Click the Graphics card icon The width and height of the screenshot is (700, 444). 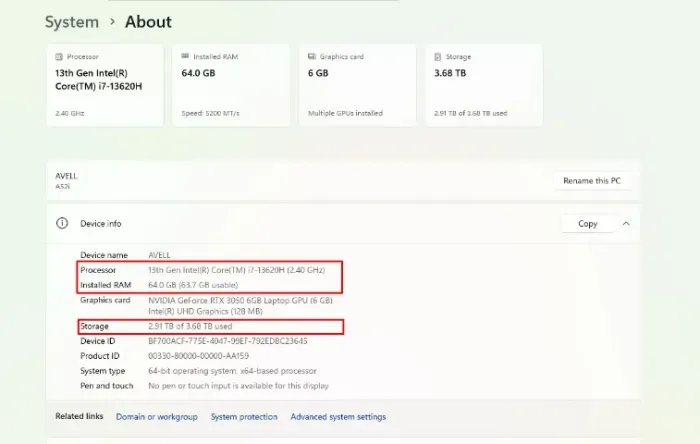[x=312, y=56]
